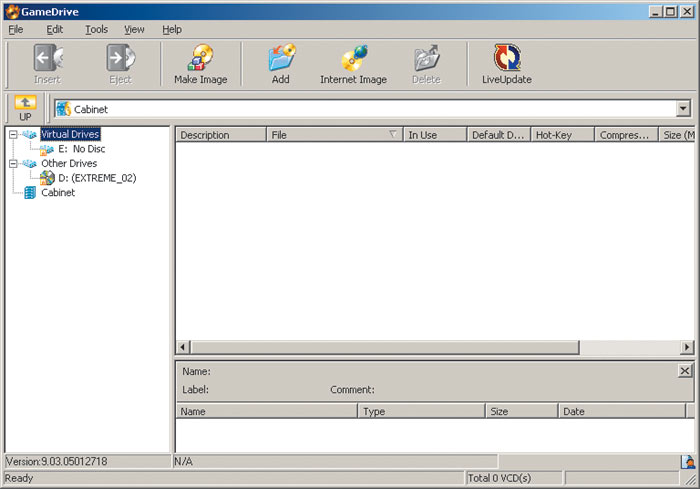Click the user icon in status bar
Screen dimensions: 700x489
click(688, 461)
